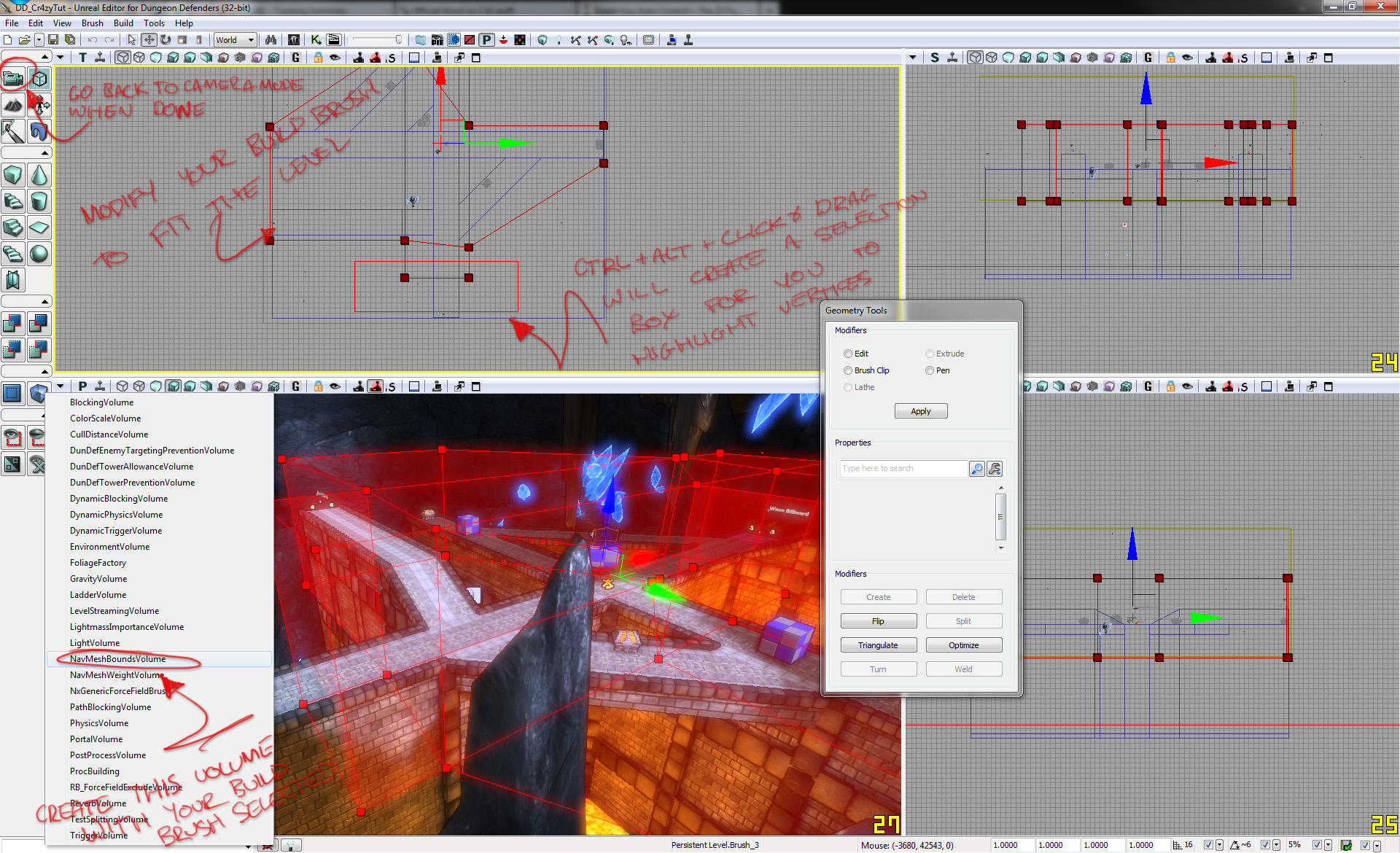1400x853 pixels.
Task: Click the Triangulate modifier button
Action: point(878,645)
